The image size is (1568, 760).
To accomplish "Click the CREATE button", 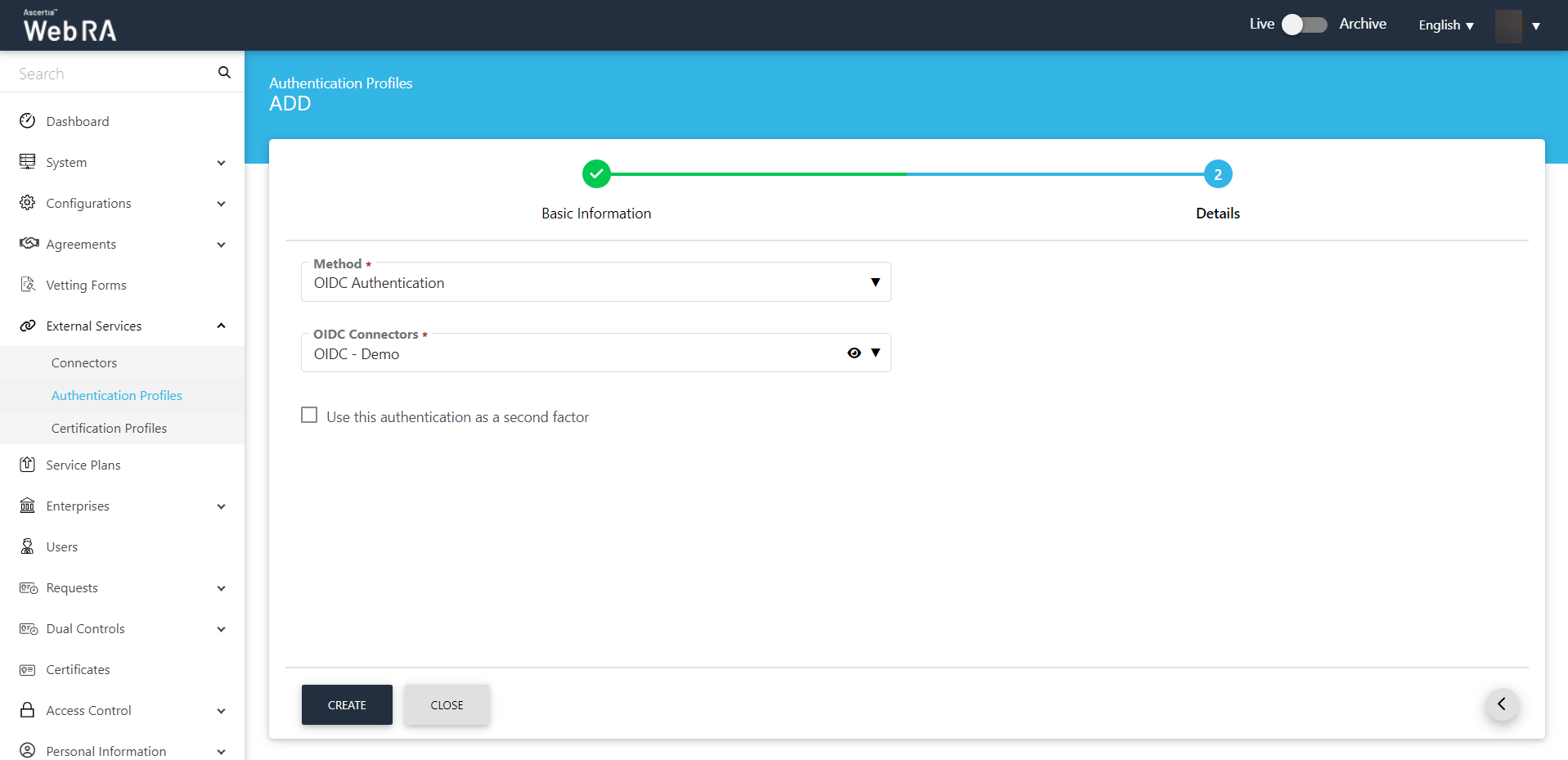I will (x=347, y=704).
